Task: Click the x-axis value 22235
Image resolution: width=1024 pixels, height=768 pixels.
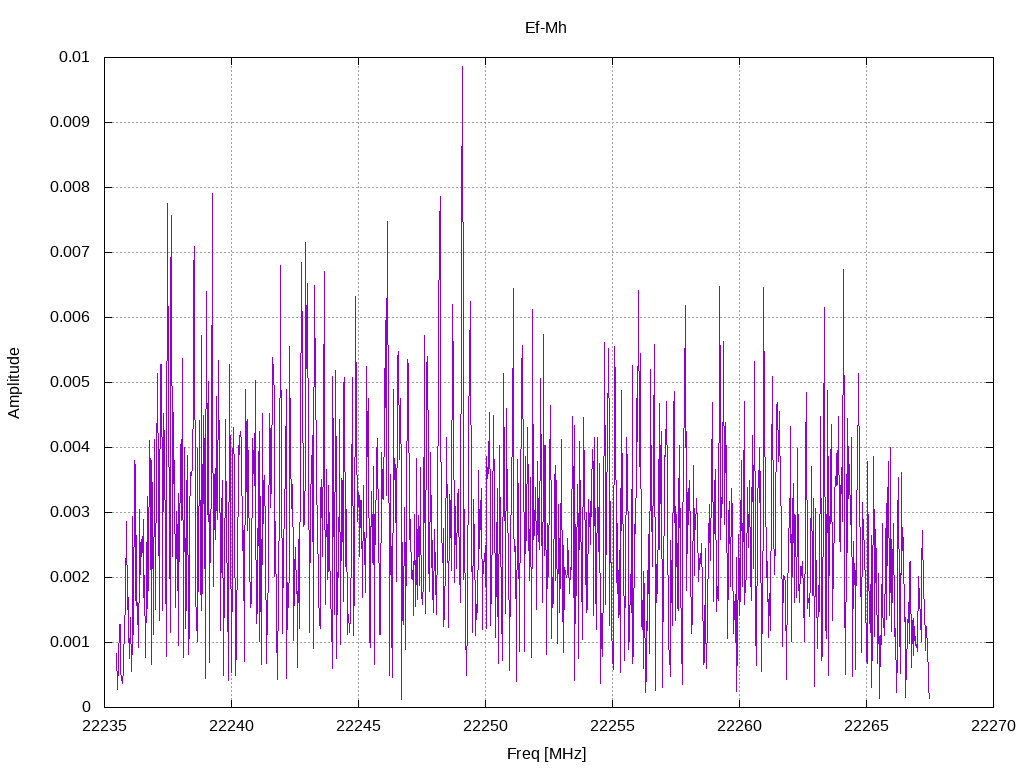Action: pos(104,726)
